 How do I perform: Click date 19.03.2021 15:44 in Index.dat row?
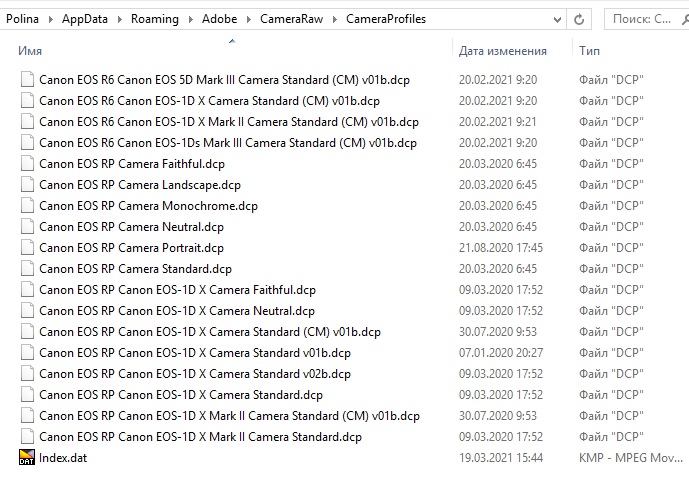500,458
